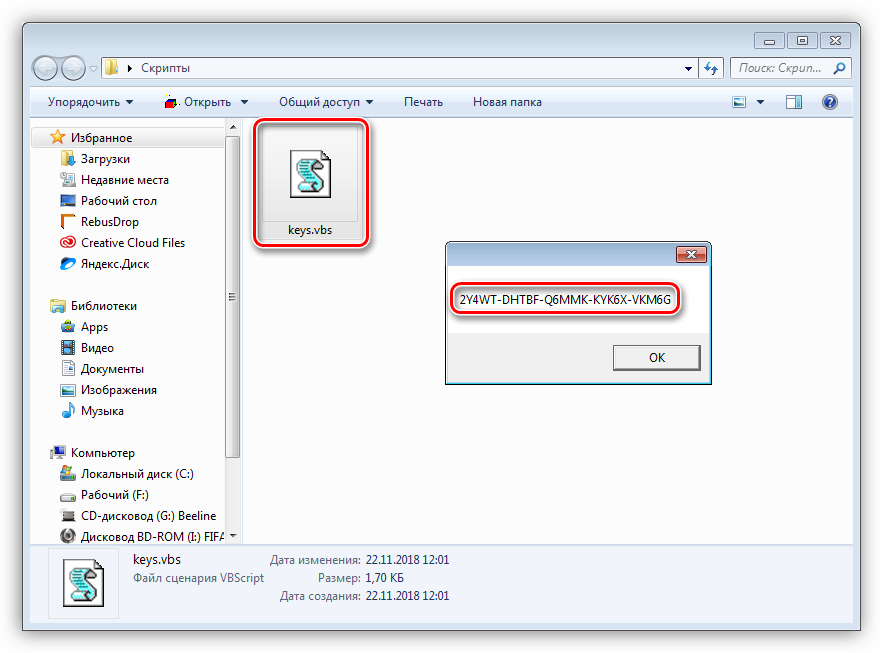Image resolution: width=883 pixels, height=653 pixels.
Task: Open CD-дисковод (G:) Beeline drive
Action: (x=148, y=516)
